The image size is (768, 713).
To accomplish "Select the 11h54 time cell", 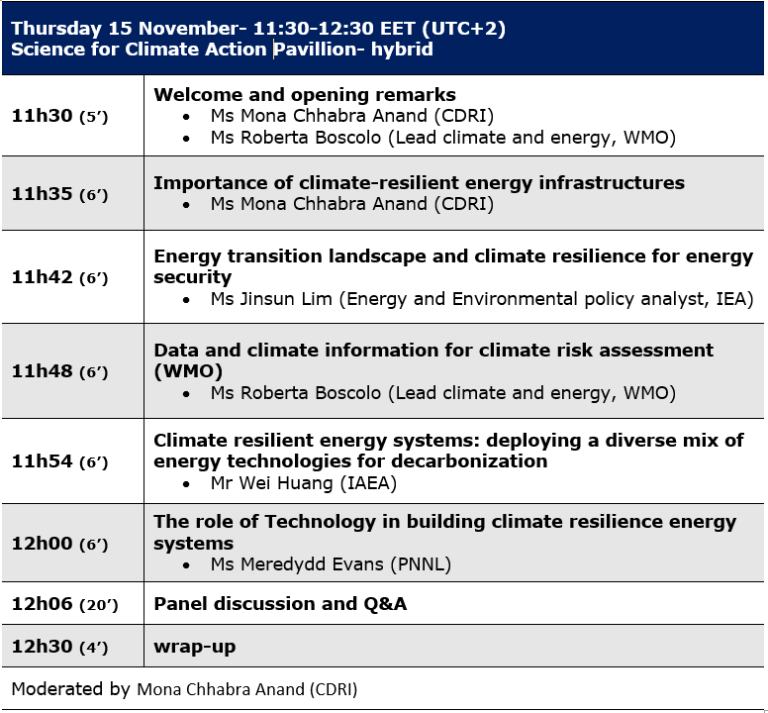I will point(59,461).
